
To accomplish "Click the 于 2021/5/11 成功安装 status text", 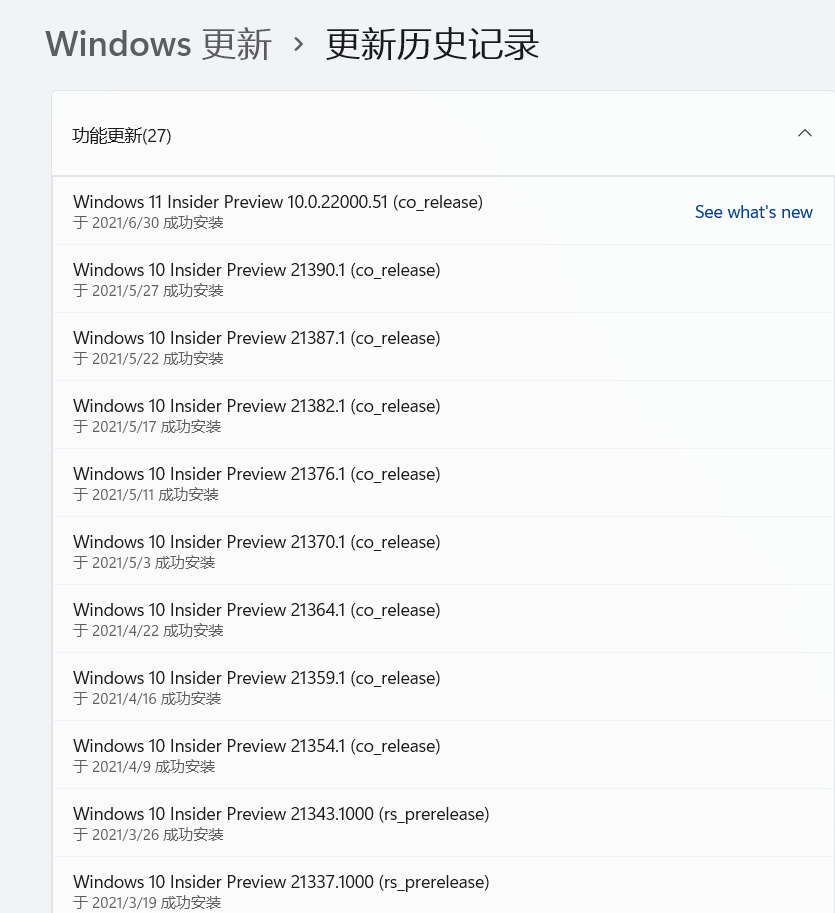I will coord(146,495).
